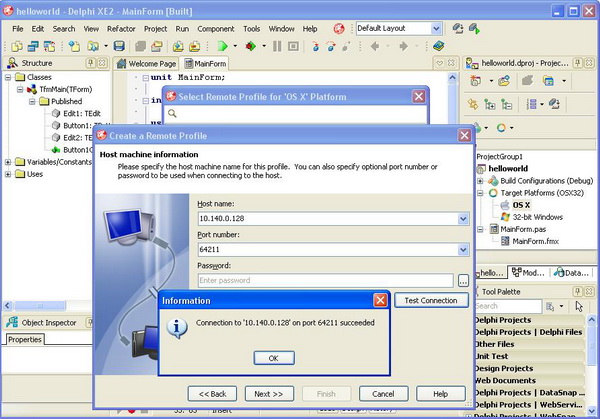Screen dimensions: 600x419
Task: Expand Build Configurations (Debug) node
Action: [x=480, y=181]
